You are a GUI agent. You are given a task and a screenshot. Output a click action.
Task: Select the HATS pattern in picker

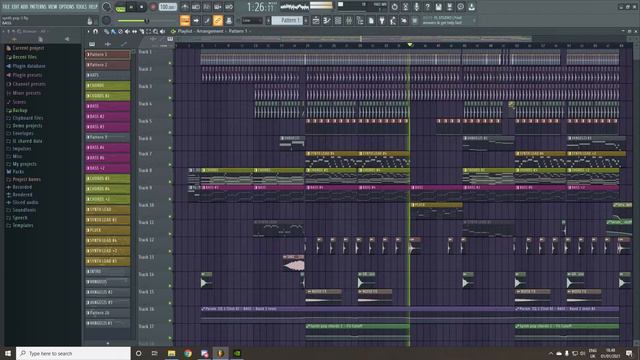[108, 75]
